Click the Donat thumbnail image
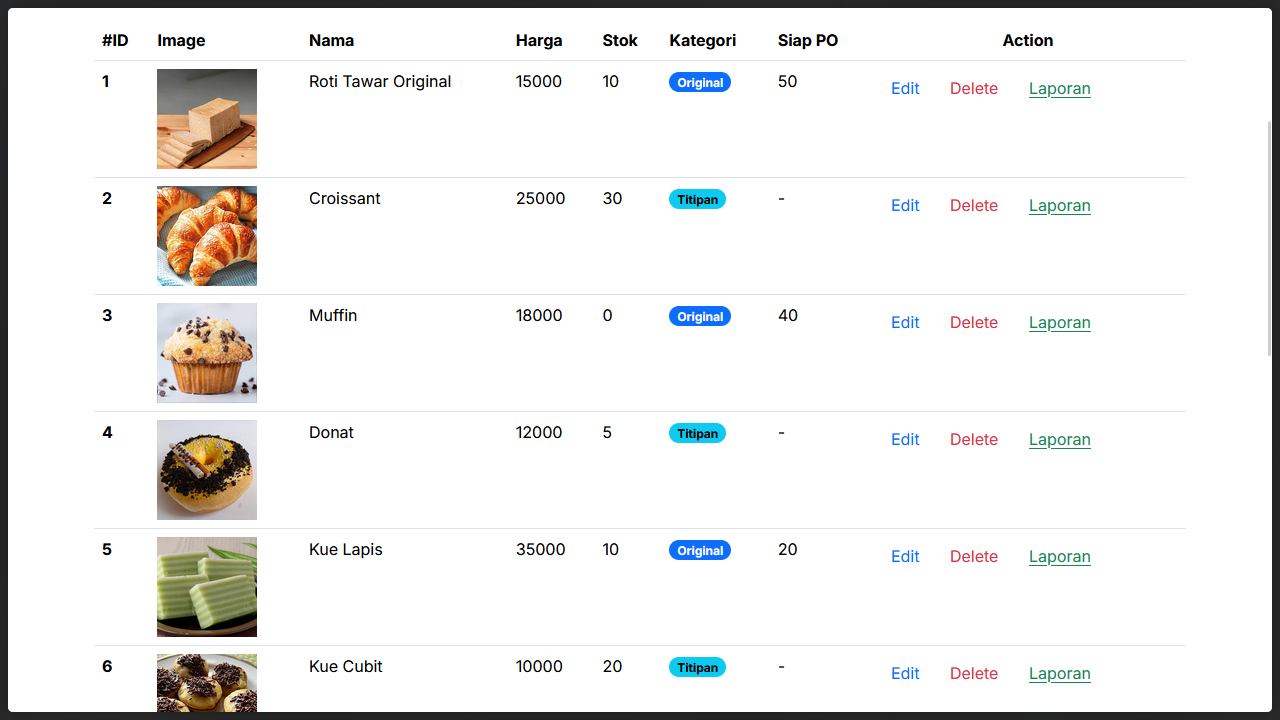 click(207, 470)
